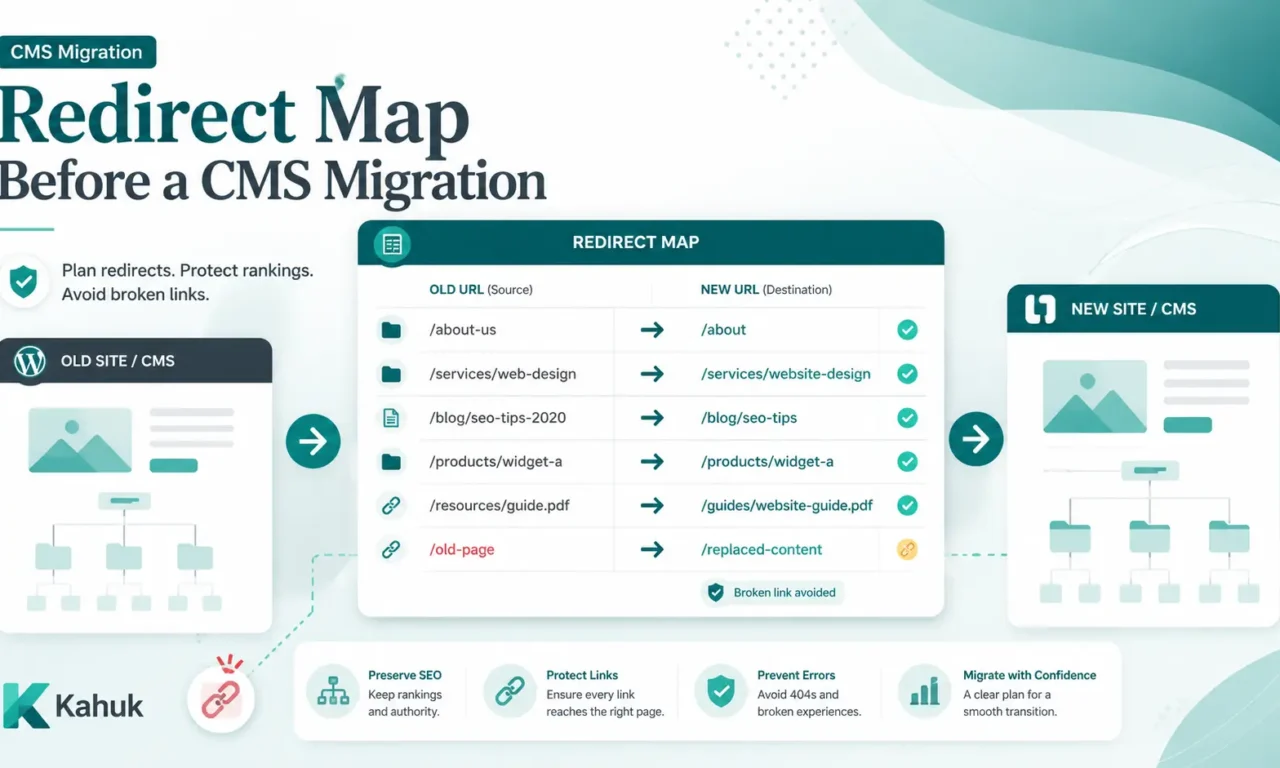Viewport: 1280px width, 768px height.
Task: Click the image placeholder in Old Site card
Action: 80,440
